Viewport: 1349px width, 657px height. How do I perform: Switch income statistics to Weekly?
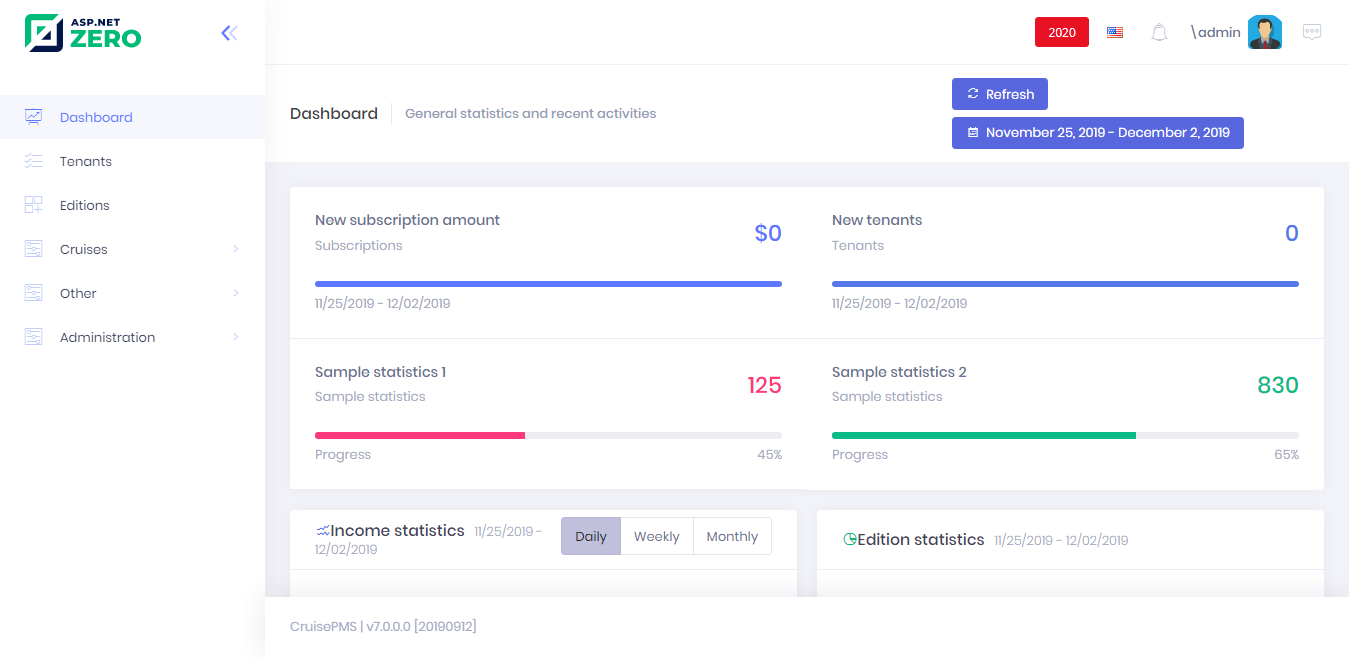pyautogui.click(x=657, y=536)
